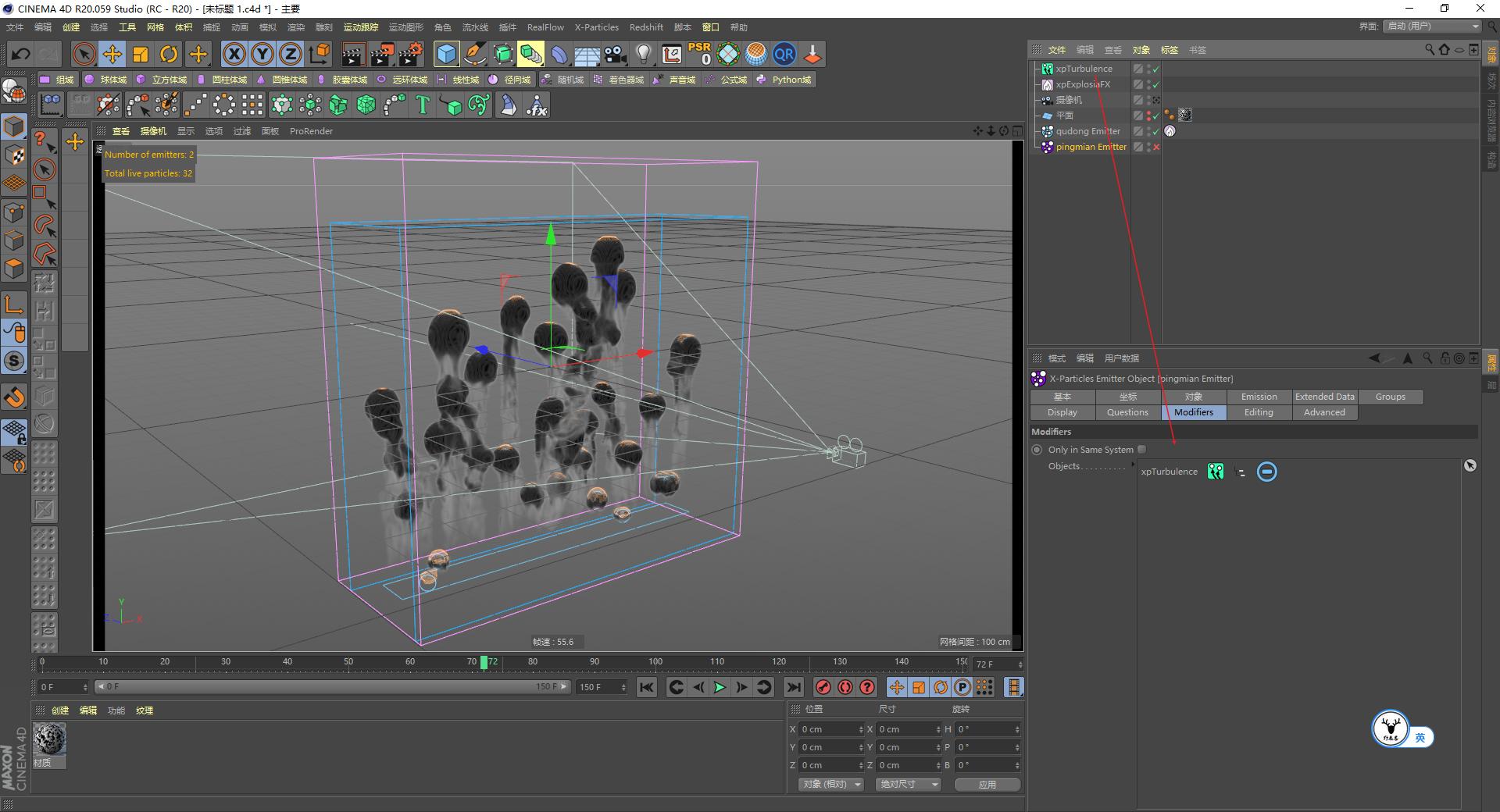This screenshot has height=812, width=1500.
Task: Click the record position keyframe icon
Action: click(896, 688)
